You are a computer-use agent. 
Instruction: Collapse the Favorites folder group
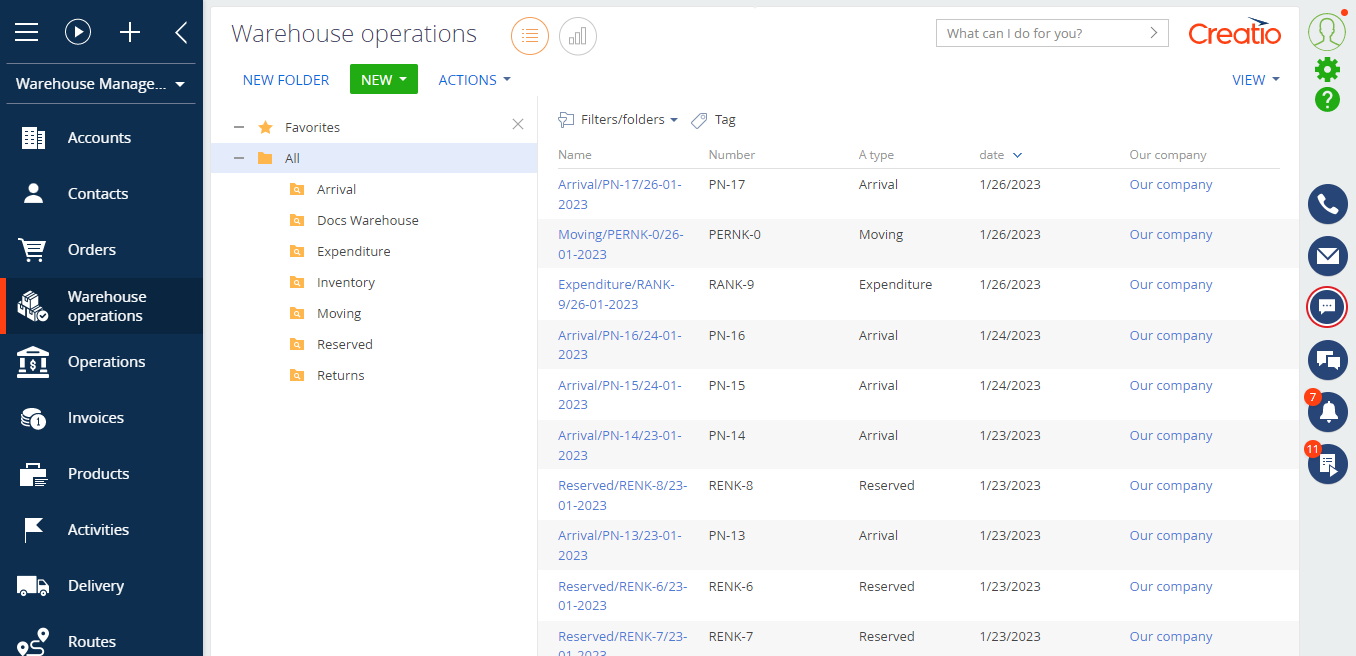tap(239, 127)
